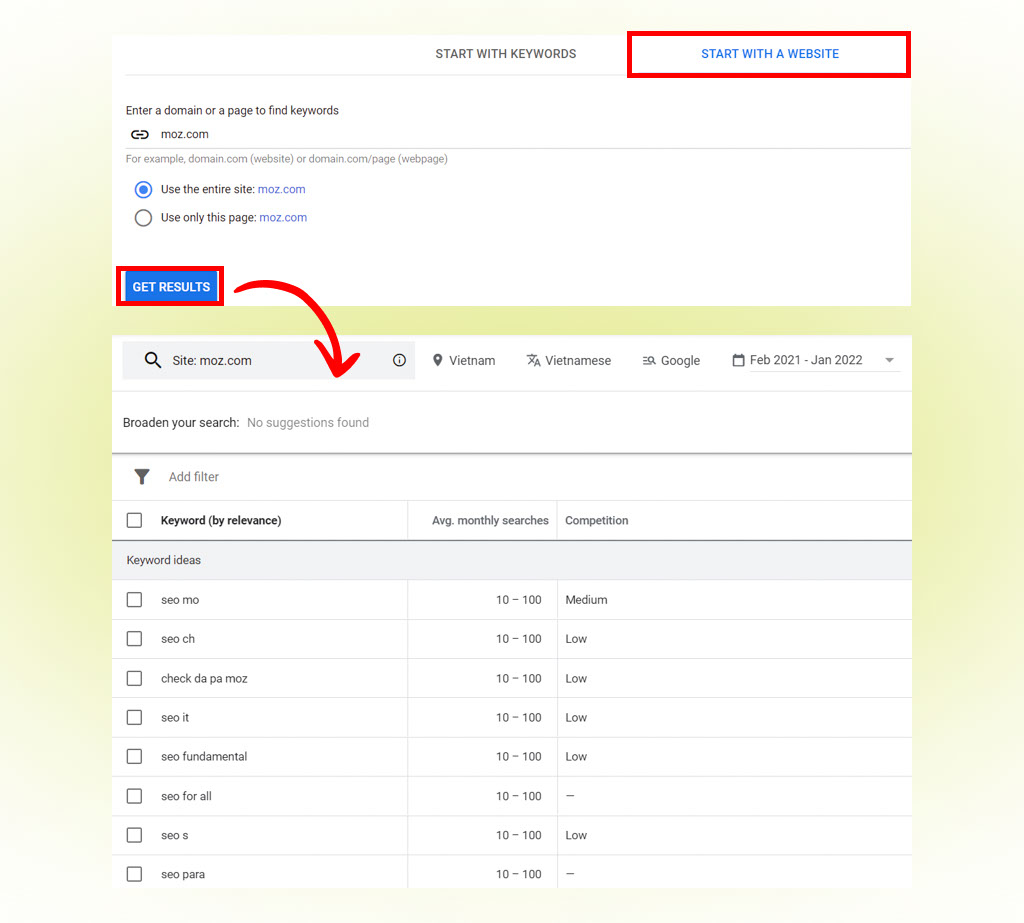Screen dimensions: 1024x923
Task: Check the 'seo mo' keyword checkbox
Action: (x=135, y=600)
